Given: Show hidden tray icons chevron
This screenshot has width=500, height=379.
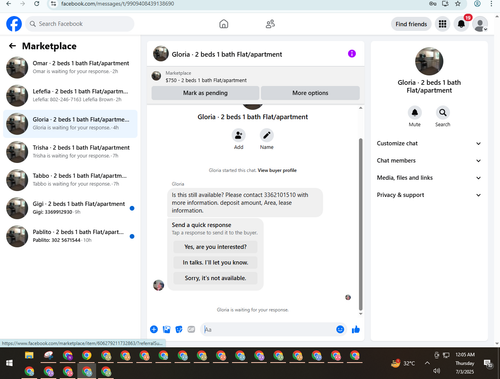Looking at the screenshot, I should [427, 363].
